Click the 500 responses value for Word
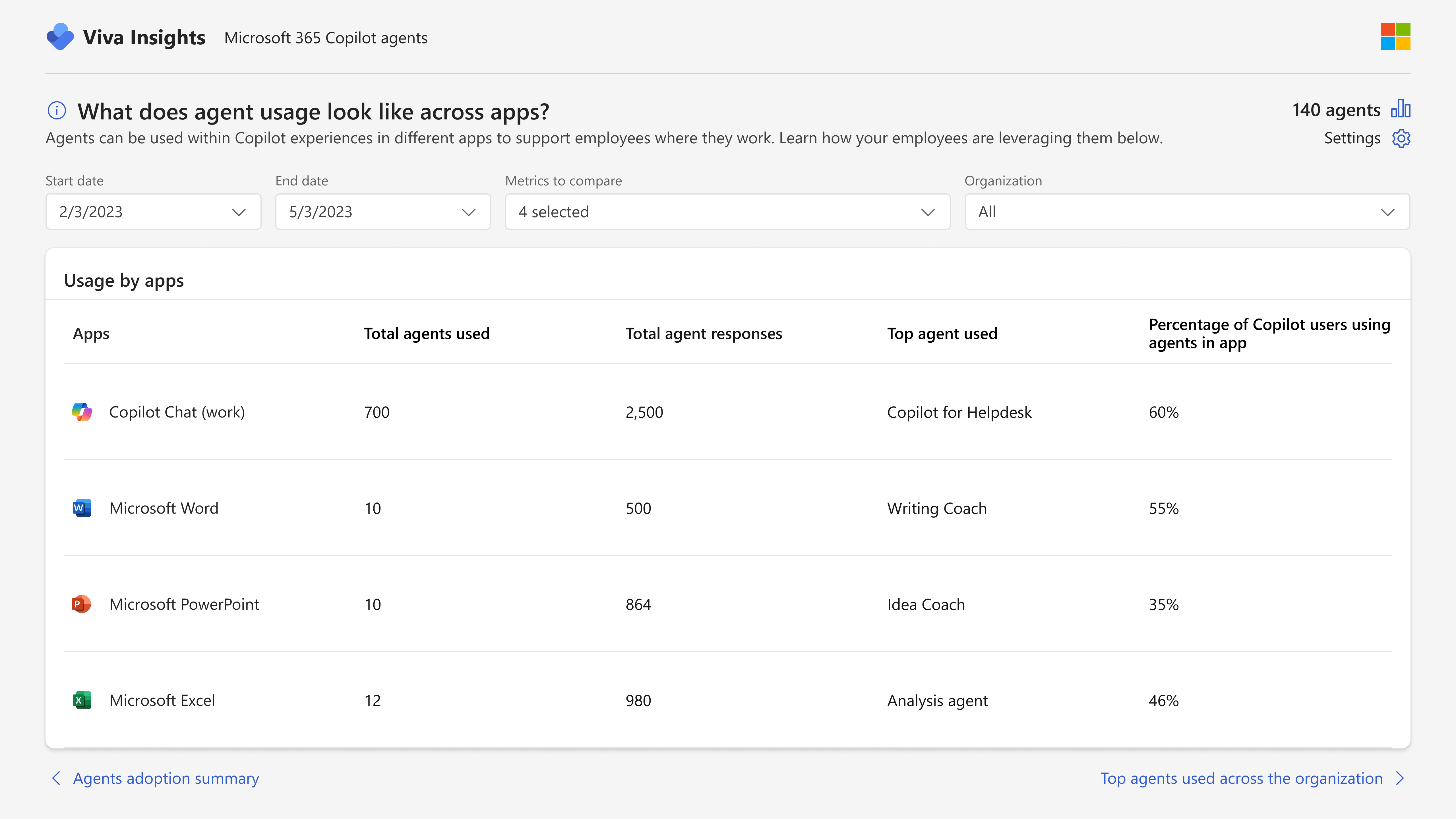The width and height of the screenshot is (1456, 819). [x=638, y=508]
